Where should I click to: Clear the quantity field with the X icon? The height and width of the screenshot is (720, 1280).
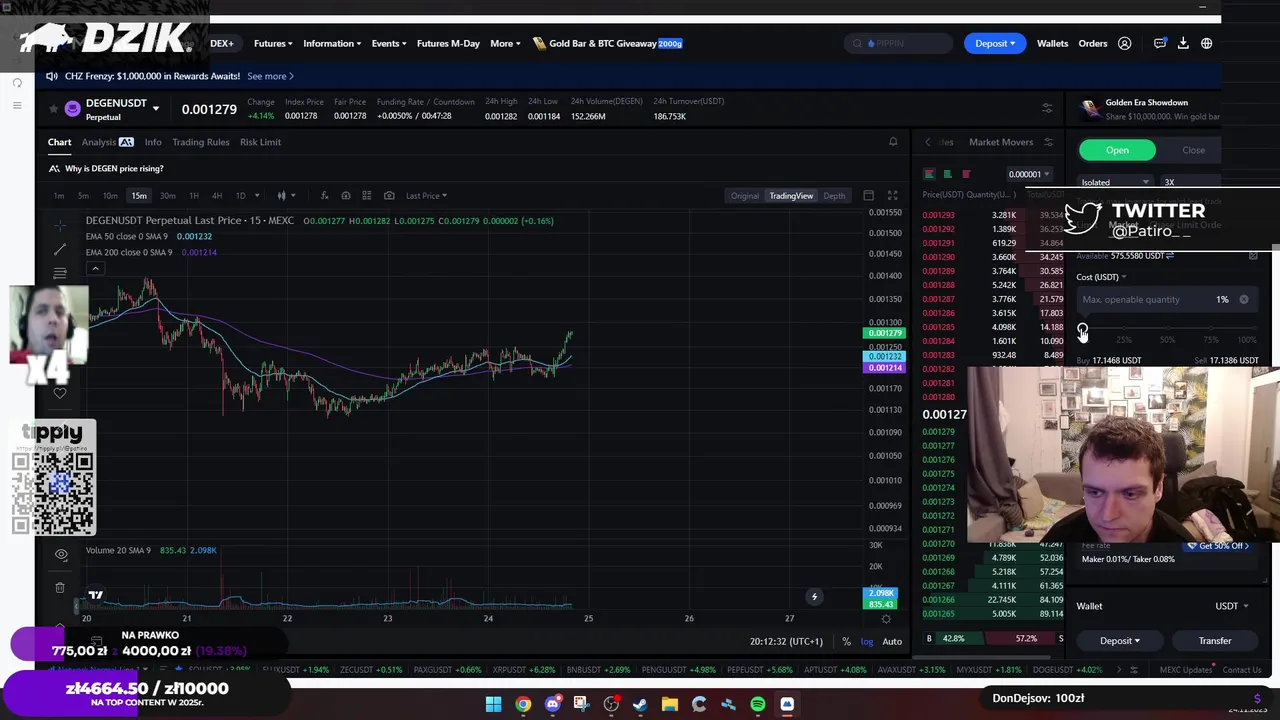tap(1244, 300)
